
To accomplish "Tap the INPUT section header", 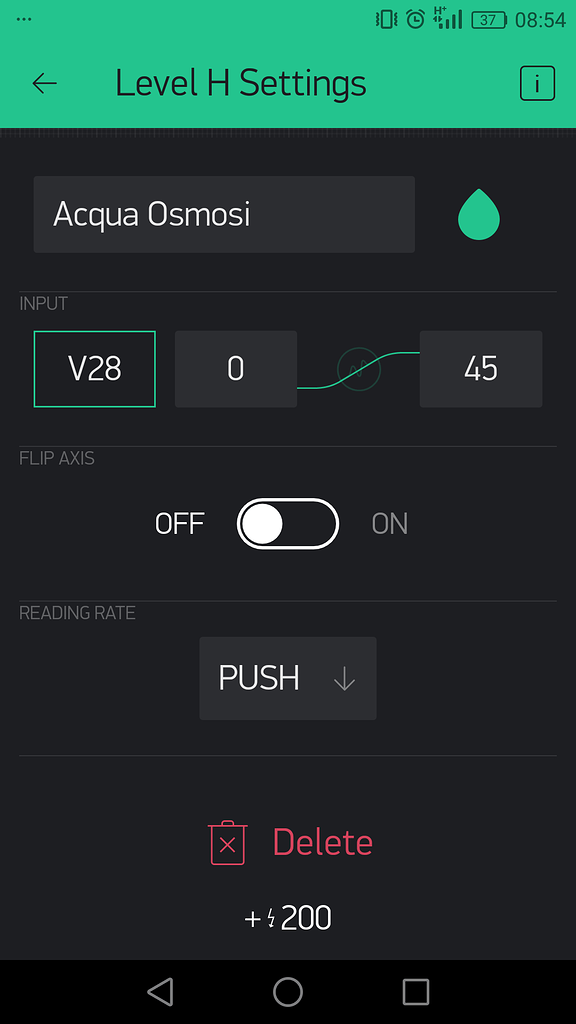I will pyautogui.click(x=43, y=303).
